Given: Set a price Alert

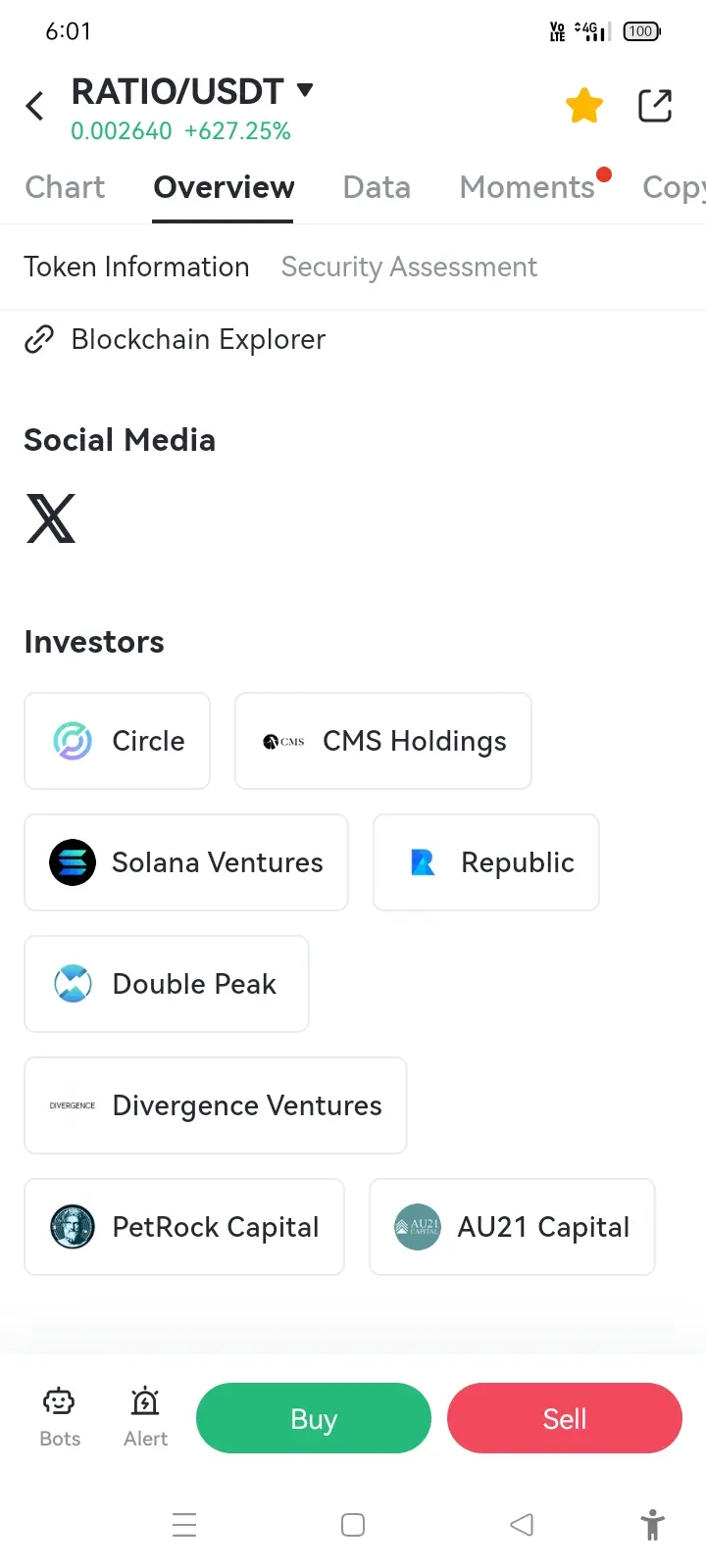Looking at the screenshot, I should tap(145, 1417).
